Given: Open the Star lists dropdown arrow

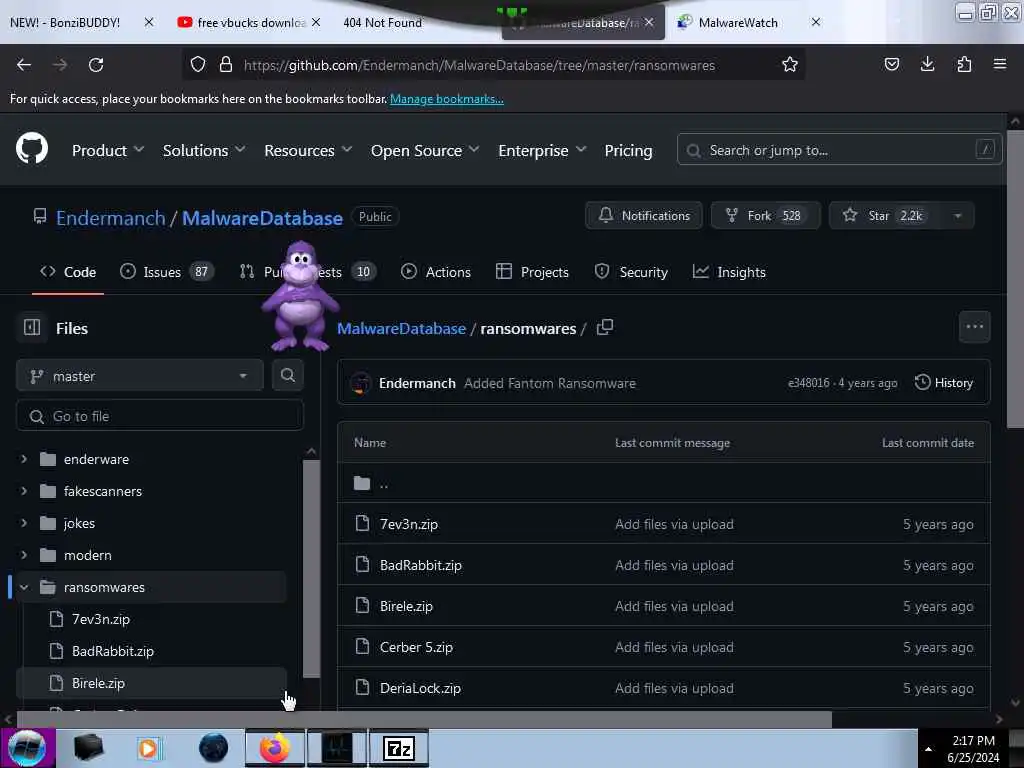Looking at the screenshot, I should 957,216.
